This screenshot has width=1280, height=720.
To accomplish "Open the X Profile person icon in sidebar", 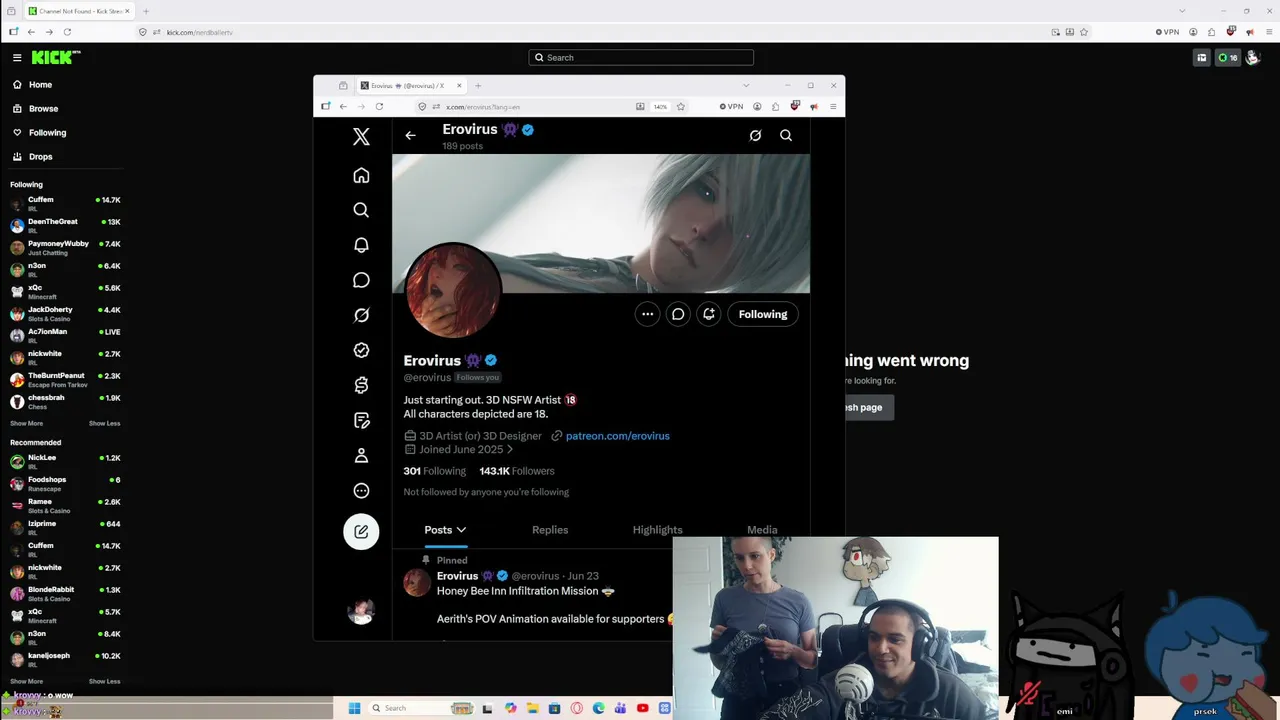I will [x=361, y=456].
